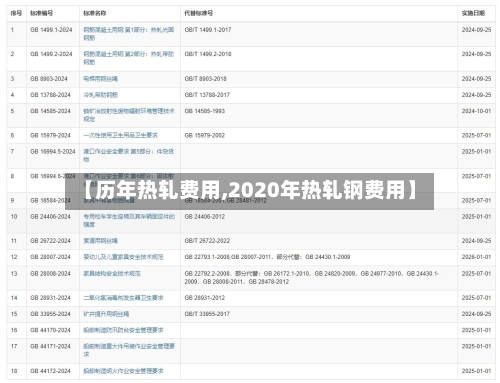The image size is (500, 383).
Task: Click the implementation date for GB 16994.5-2024
Action: pos(476,152)
